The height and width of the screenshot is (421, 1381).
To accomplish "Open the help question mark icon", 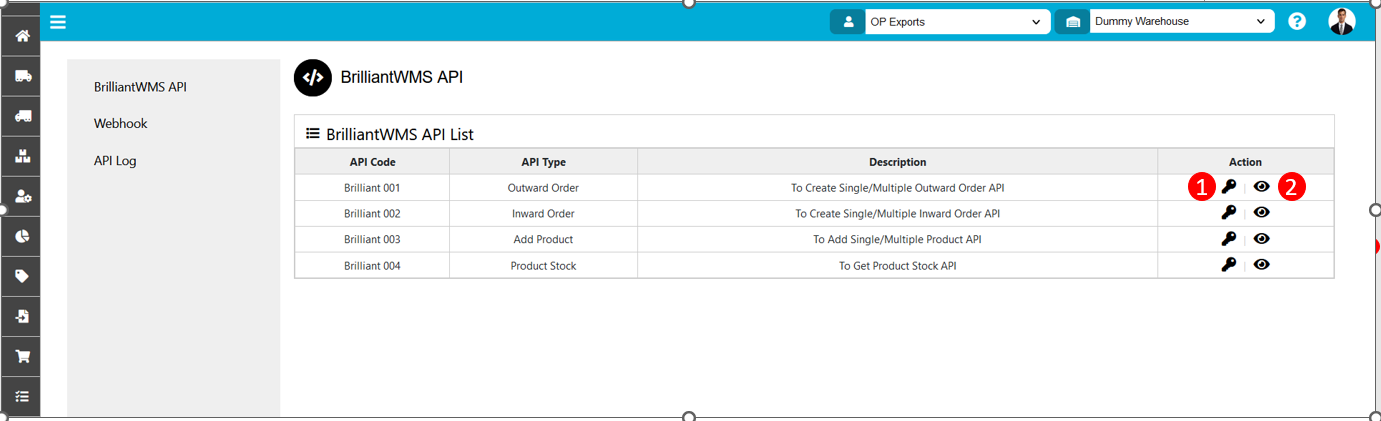I will 1297,21.
